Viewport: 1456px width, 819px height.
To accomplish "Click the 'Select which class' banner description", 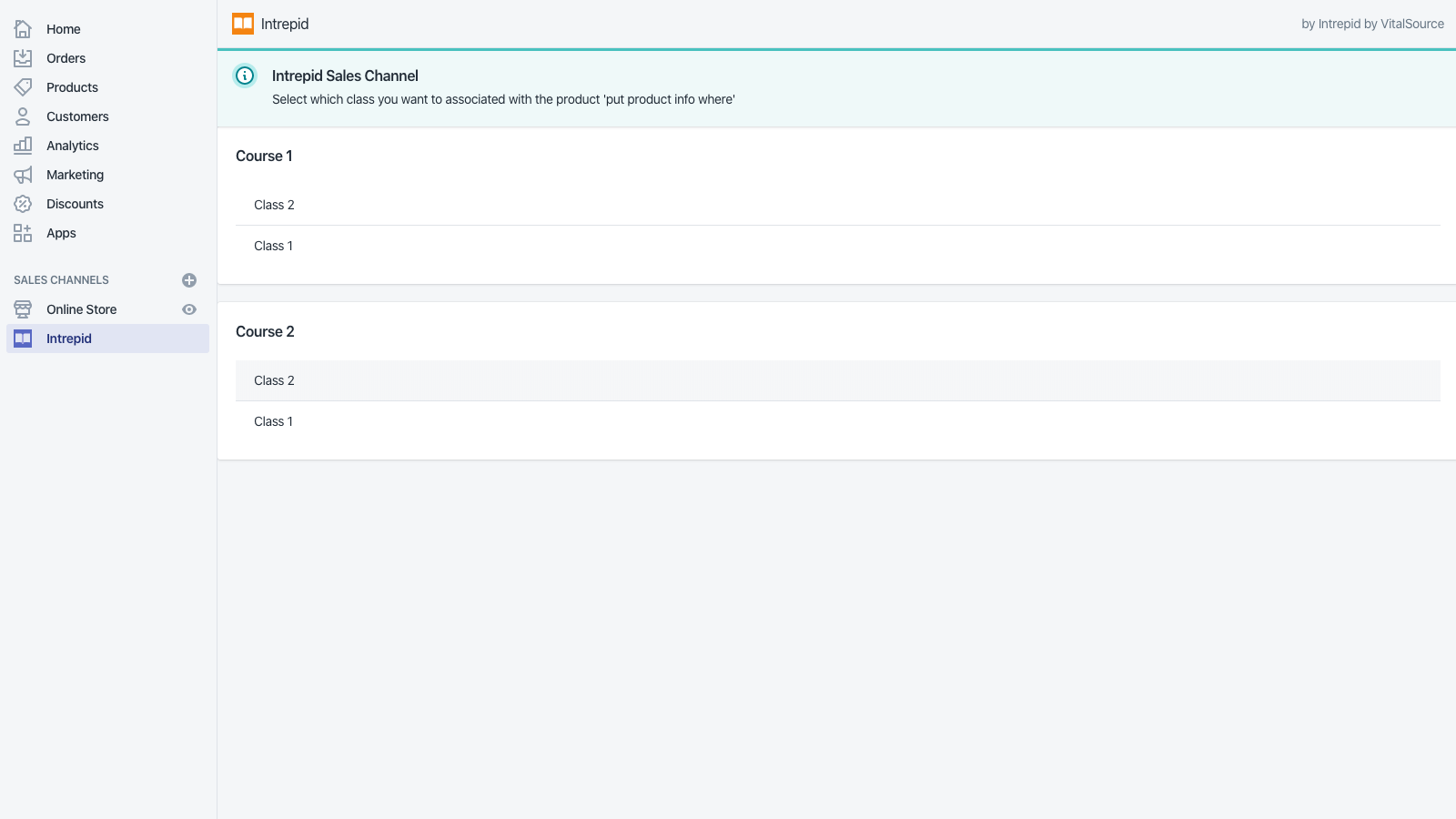I will pyautogui.click(x=503, y=99).
